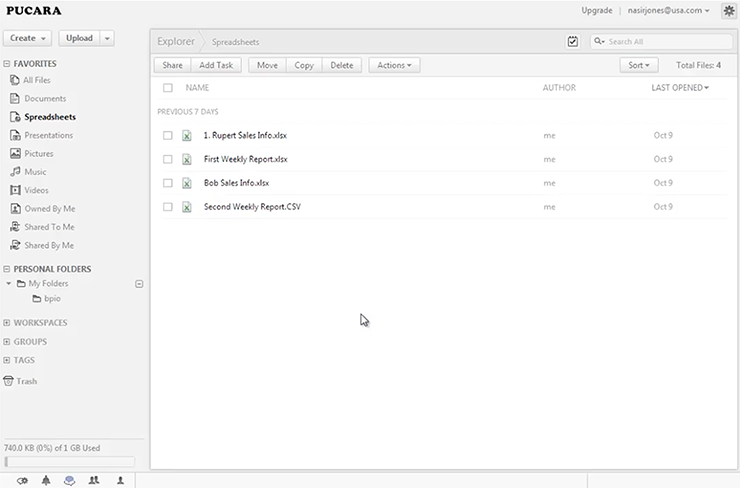Click the task checklist icon beside search
740x488 pixels.
tap(572, 42)
